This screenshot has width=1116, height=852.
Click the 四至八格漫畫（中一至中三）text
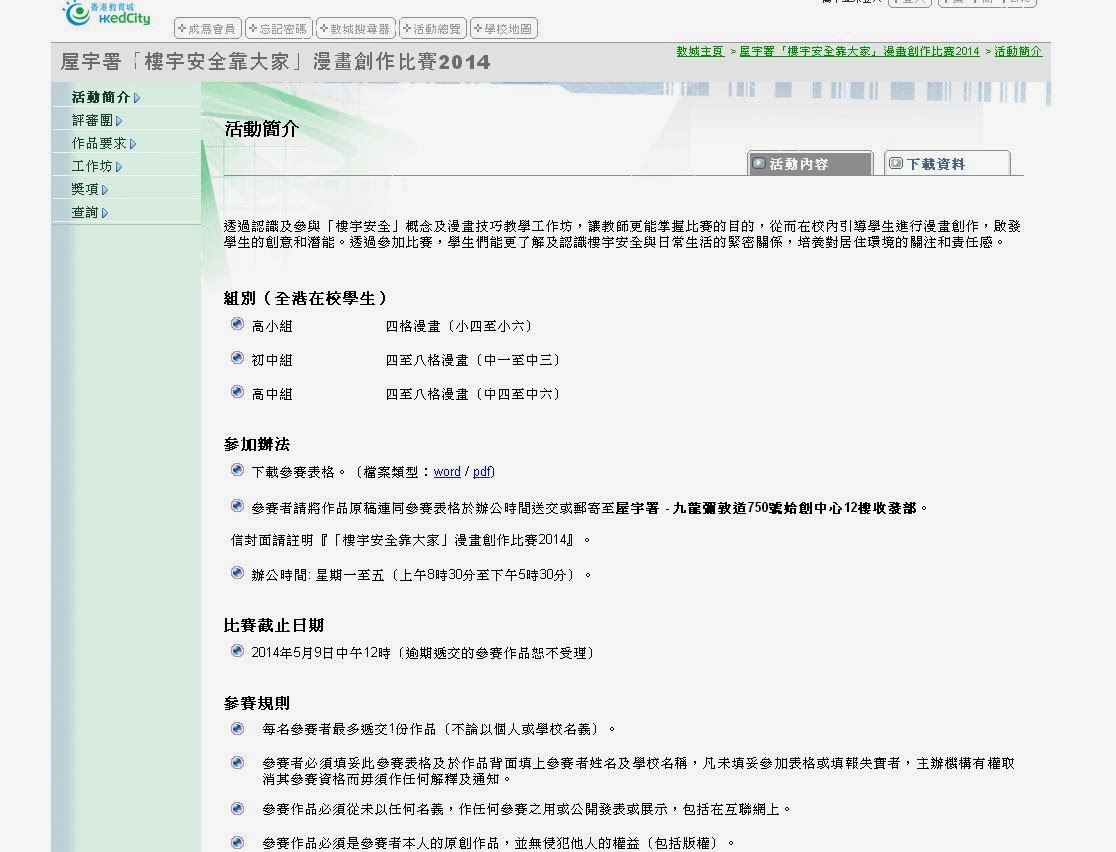click(x=473, y=360)
